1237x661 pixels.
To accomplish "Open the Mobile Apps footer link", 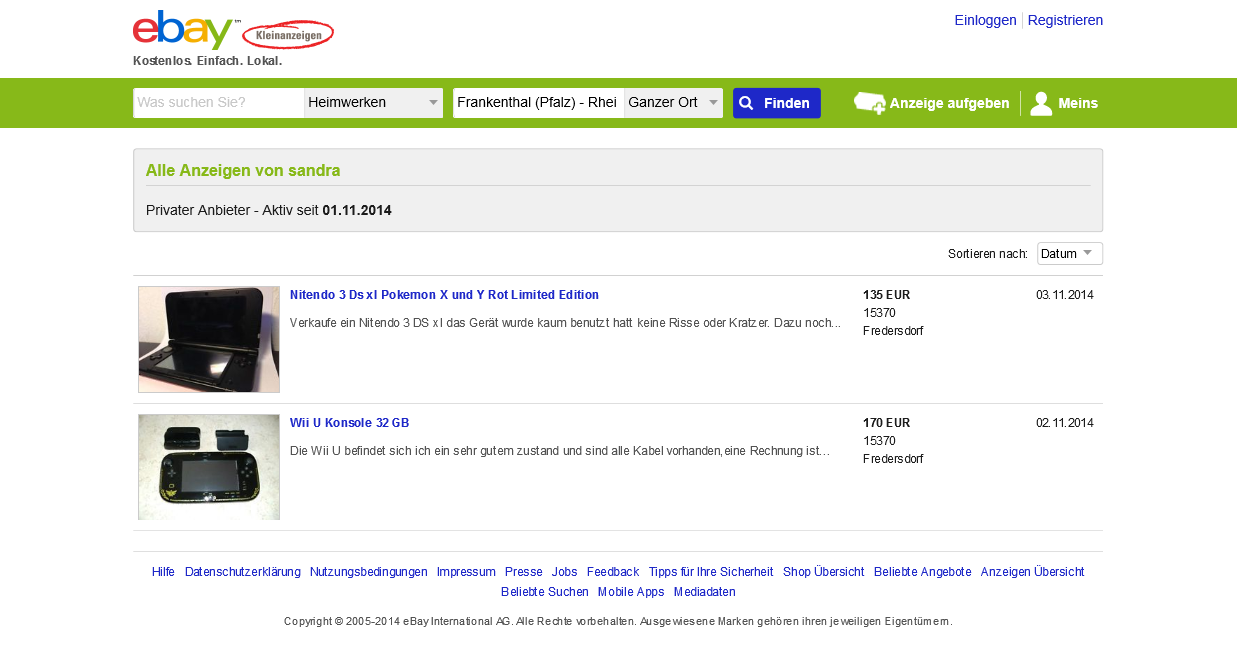I will point(631,592).
